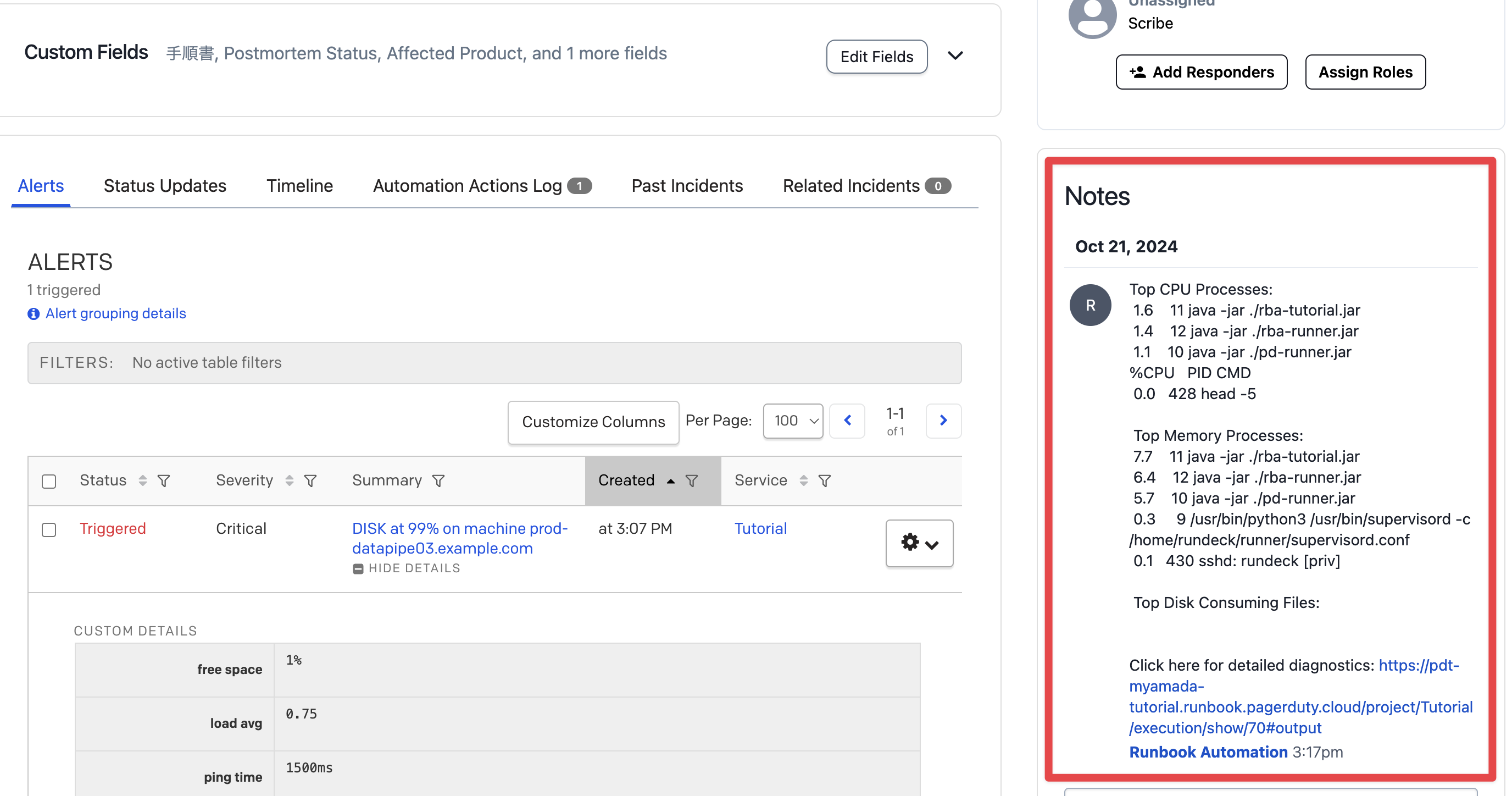1512x796 pixels.
Task: Click the Triggered status text
Action: coord(113,528)
